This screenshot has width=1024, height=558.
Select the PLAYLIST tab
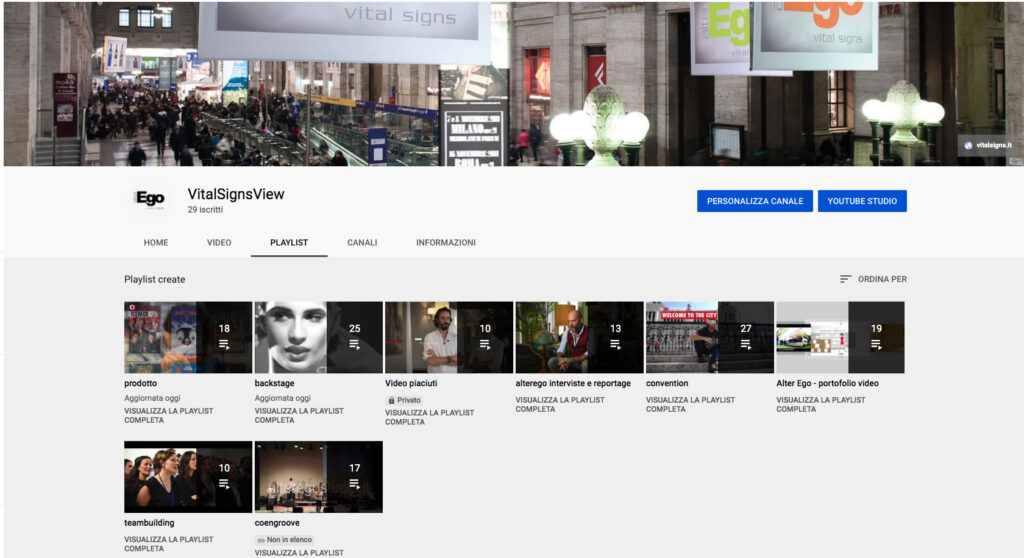[289, 242]
